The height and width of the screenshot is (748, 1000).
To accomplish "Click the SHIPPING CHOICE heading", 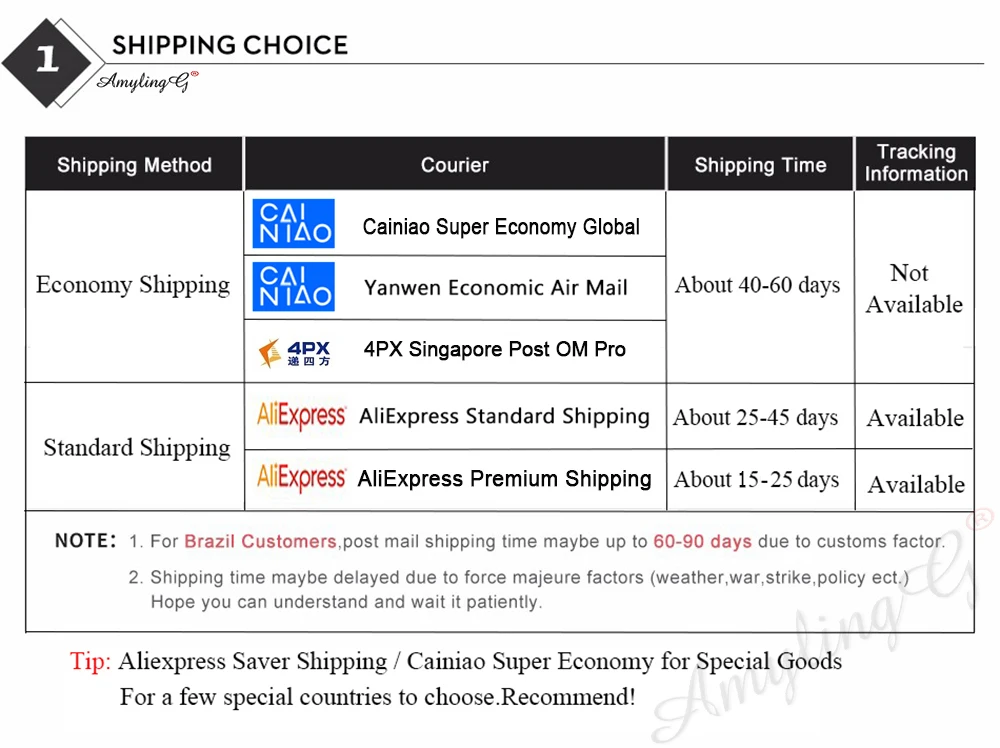I will point(230,45).
